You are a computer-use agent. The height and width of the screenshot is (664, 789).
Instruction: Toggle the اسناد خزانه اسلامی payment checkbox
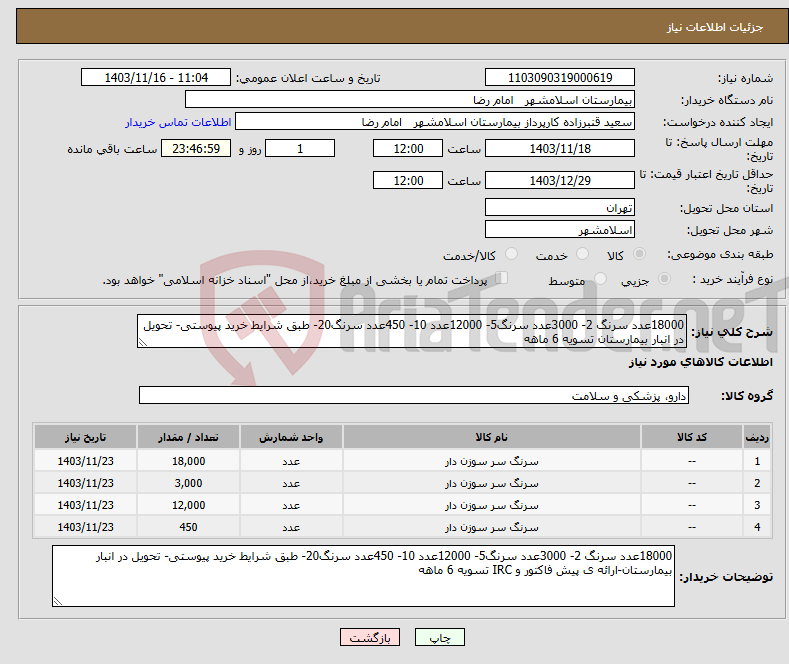502,278
